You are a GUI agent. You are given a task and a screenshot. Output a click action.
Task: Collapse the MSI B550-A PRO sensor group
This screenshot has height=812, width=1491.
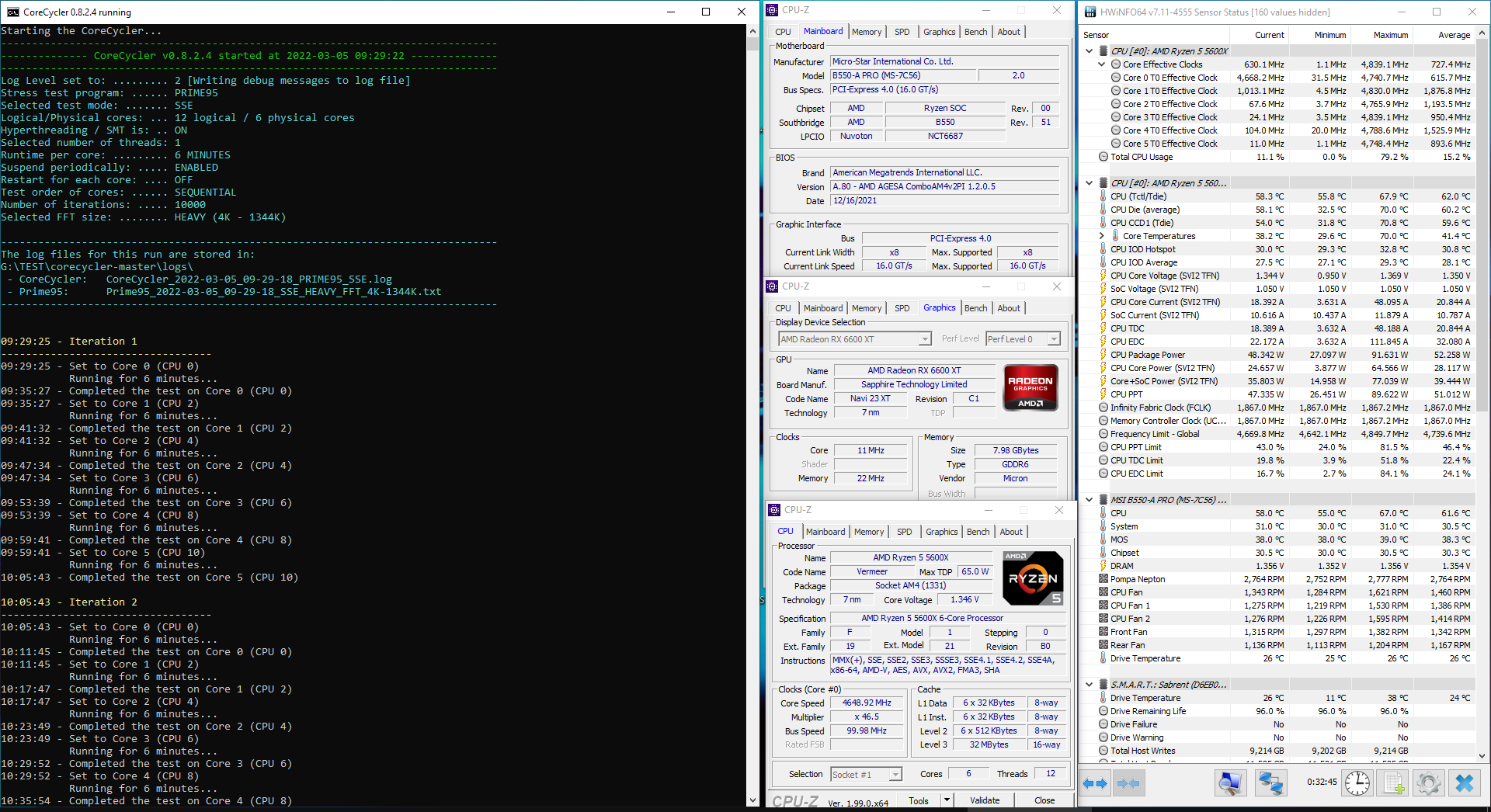(1090, 500)
